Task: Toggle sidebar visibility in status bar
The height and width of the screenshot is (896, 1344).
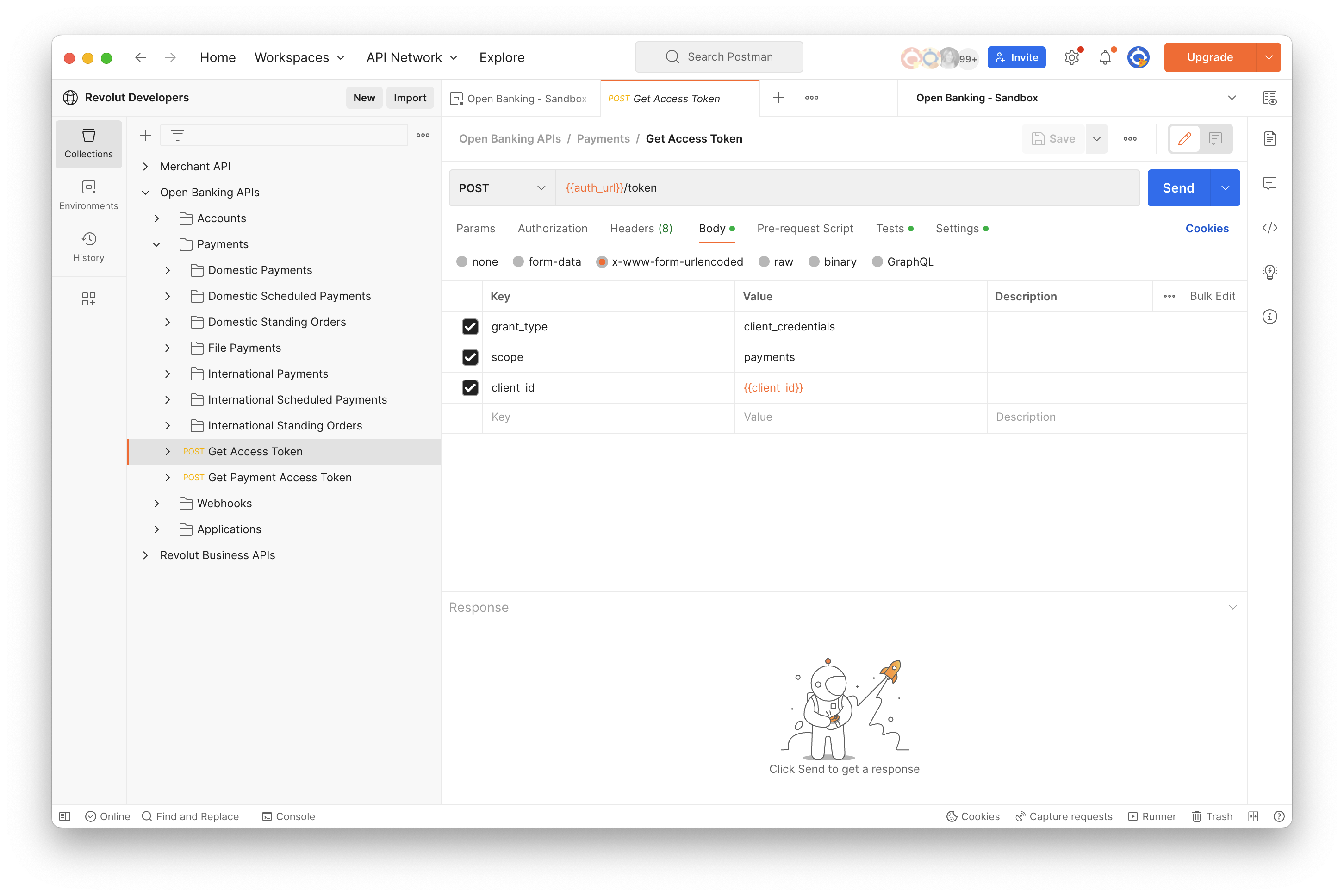Action: tap(65, 816)
